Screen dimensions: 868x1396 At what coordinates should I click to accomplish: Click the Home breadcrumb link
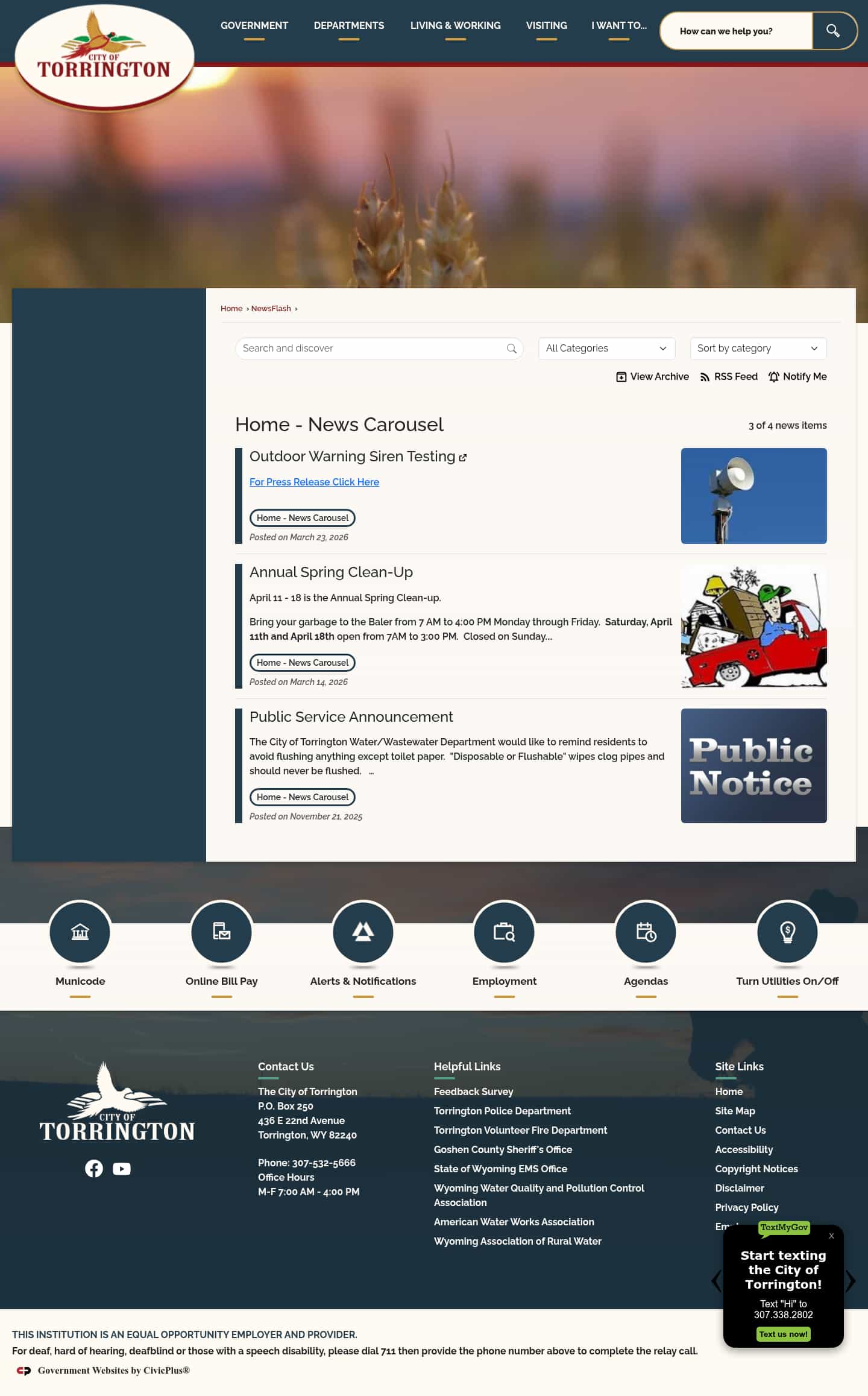[x=231, y=308]
